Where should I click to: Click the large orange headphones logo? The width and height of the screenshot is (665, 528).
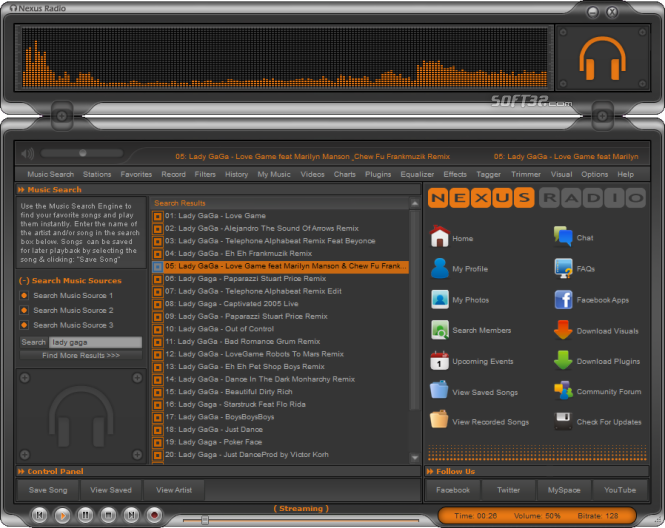point(602,58)
